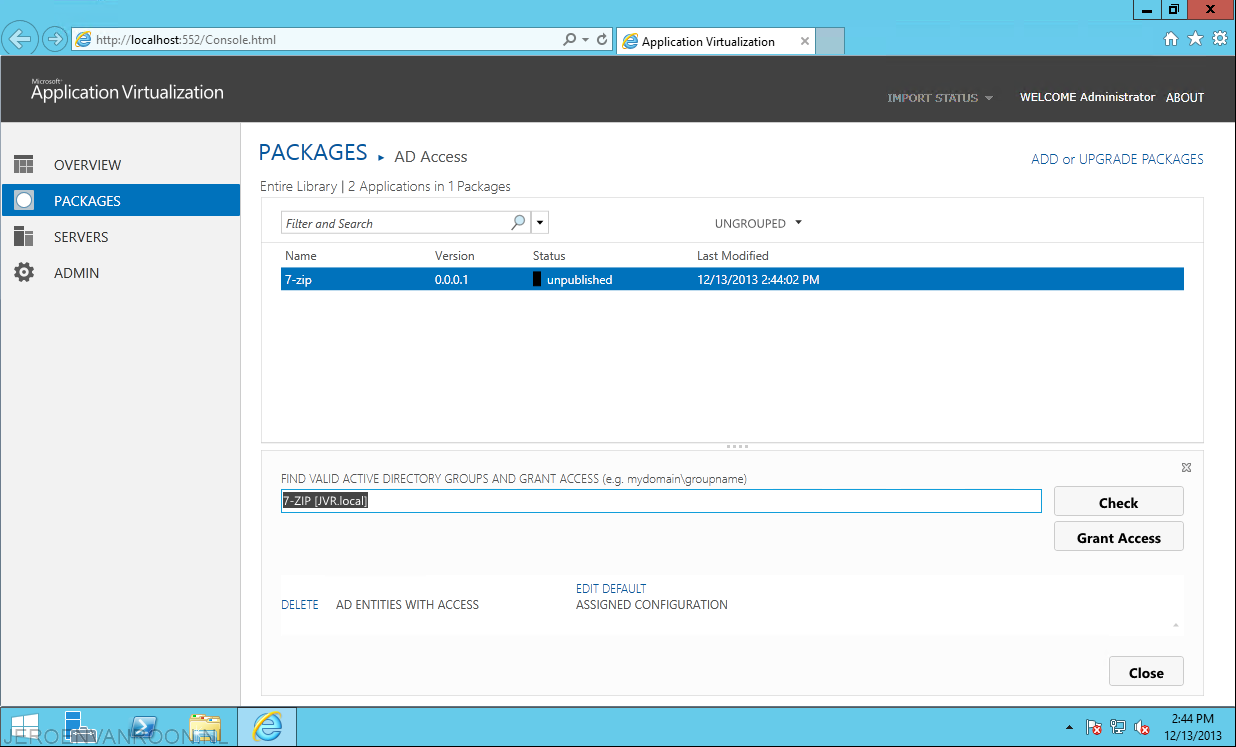Click EDIT DEFAULT configuration link
Viewport: 1236px width, 747px height.
[x=611, y=589]
